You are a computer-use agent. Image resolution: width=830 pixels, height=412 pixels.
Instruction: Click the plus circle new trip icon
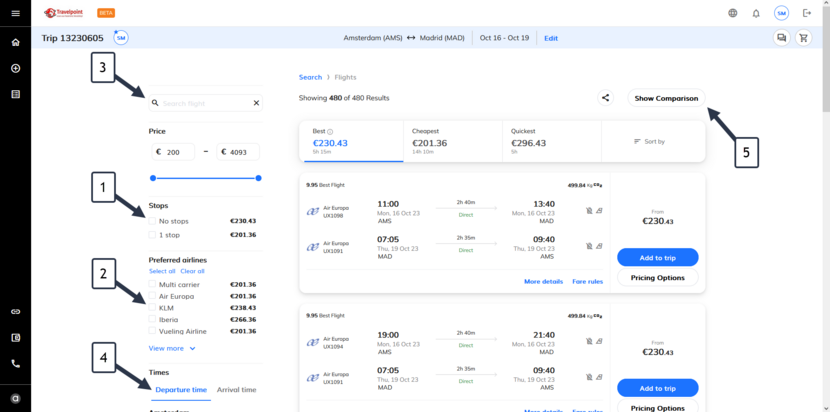15,68
